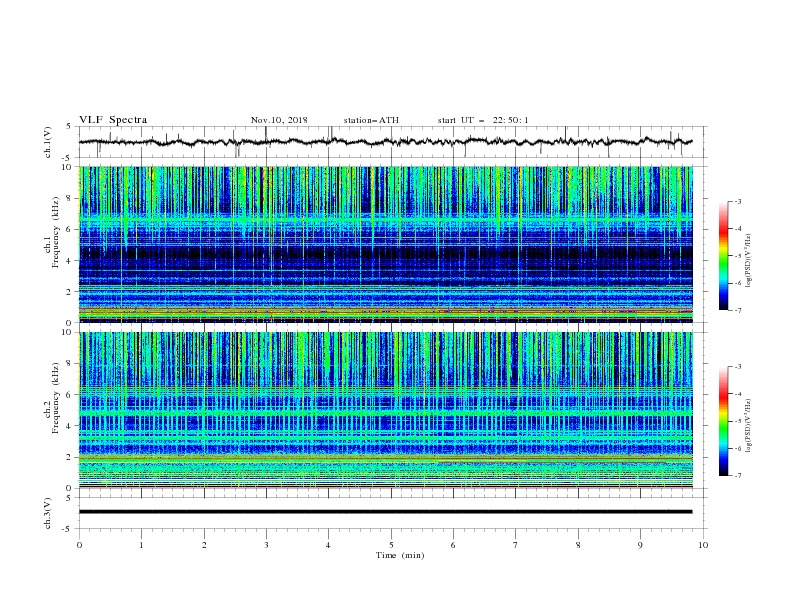The height and width of the screenshot is (612, 792).
Task: Click the '5' tick on the time axis
Action: click(391, 545)
